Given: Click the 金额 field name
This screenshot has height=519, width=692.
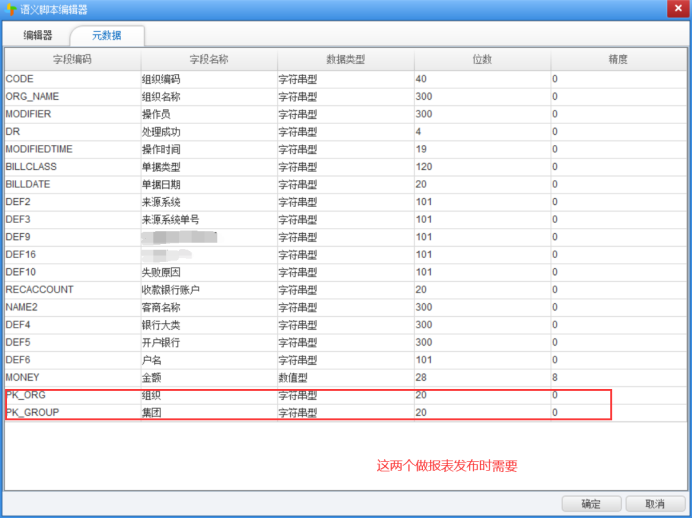Looking at the screenshot, I should [151, 378].
